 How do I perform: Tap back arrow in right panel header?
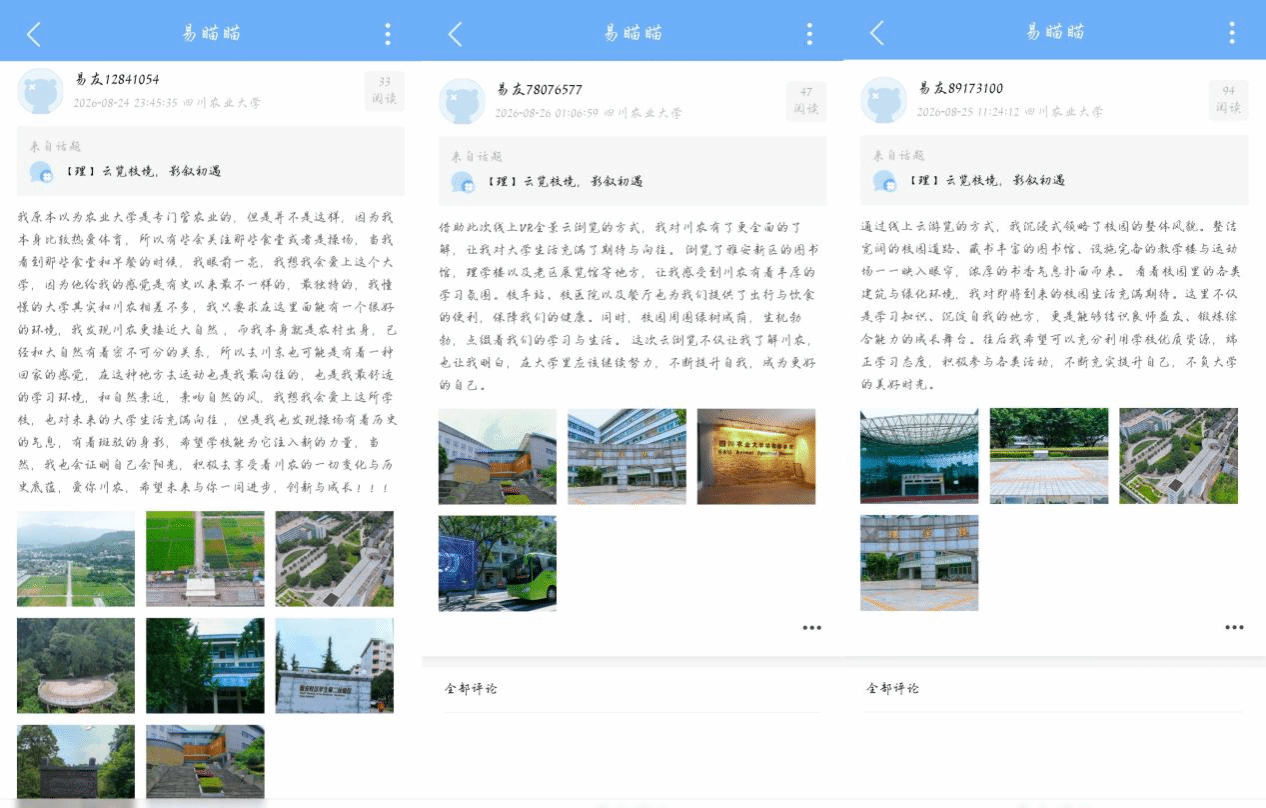(877, 34)
